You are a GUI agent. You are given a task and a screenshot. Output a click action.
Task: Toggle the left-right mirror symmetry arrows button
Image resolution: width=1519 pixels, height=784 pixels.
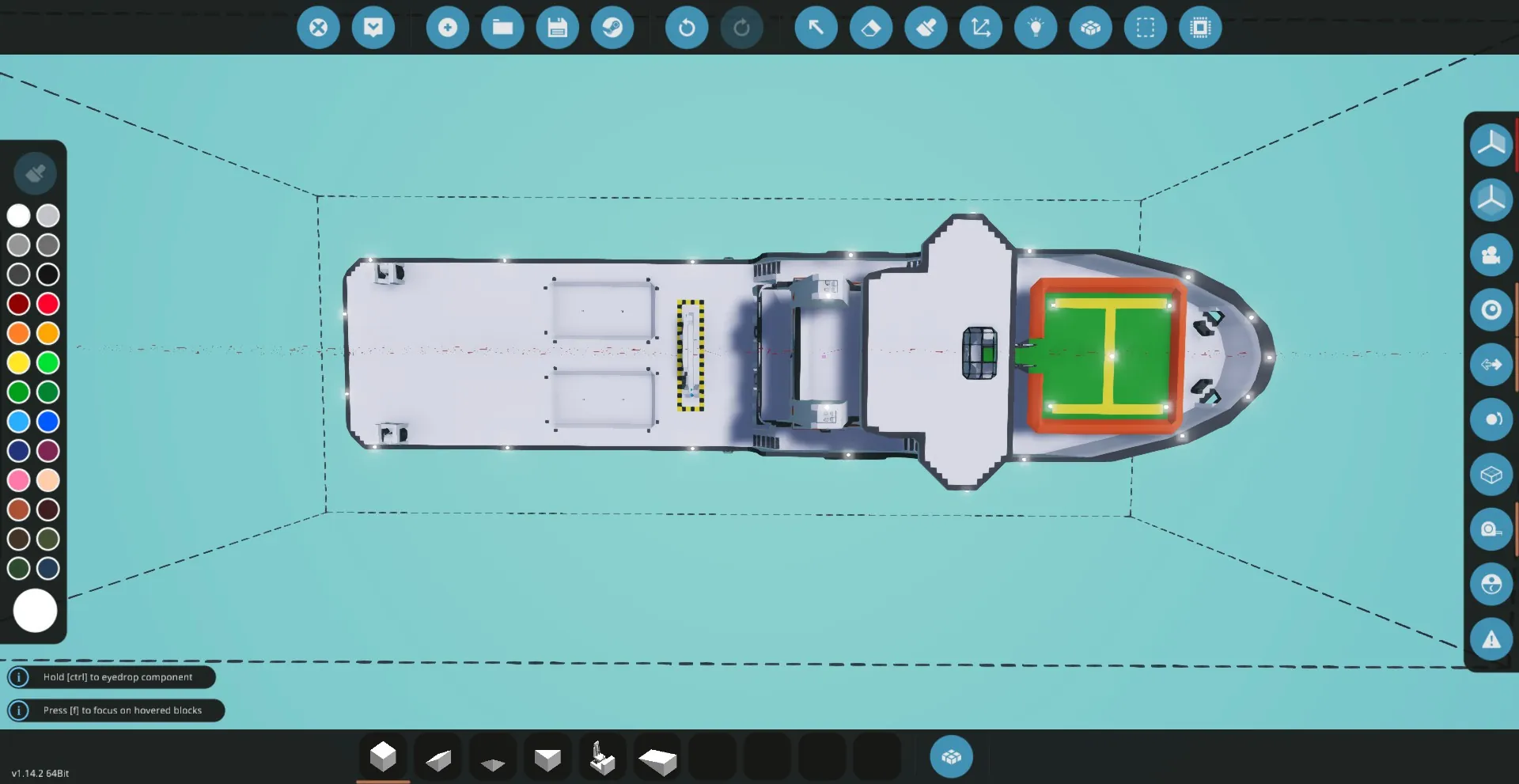click(1491, 365)
